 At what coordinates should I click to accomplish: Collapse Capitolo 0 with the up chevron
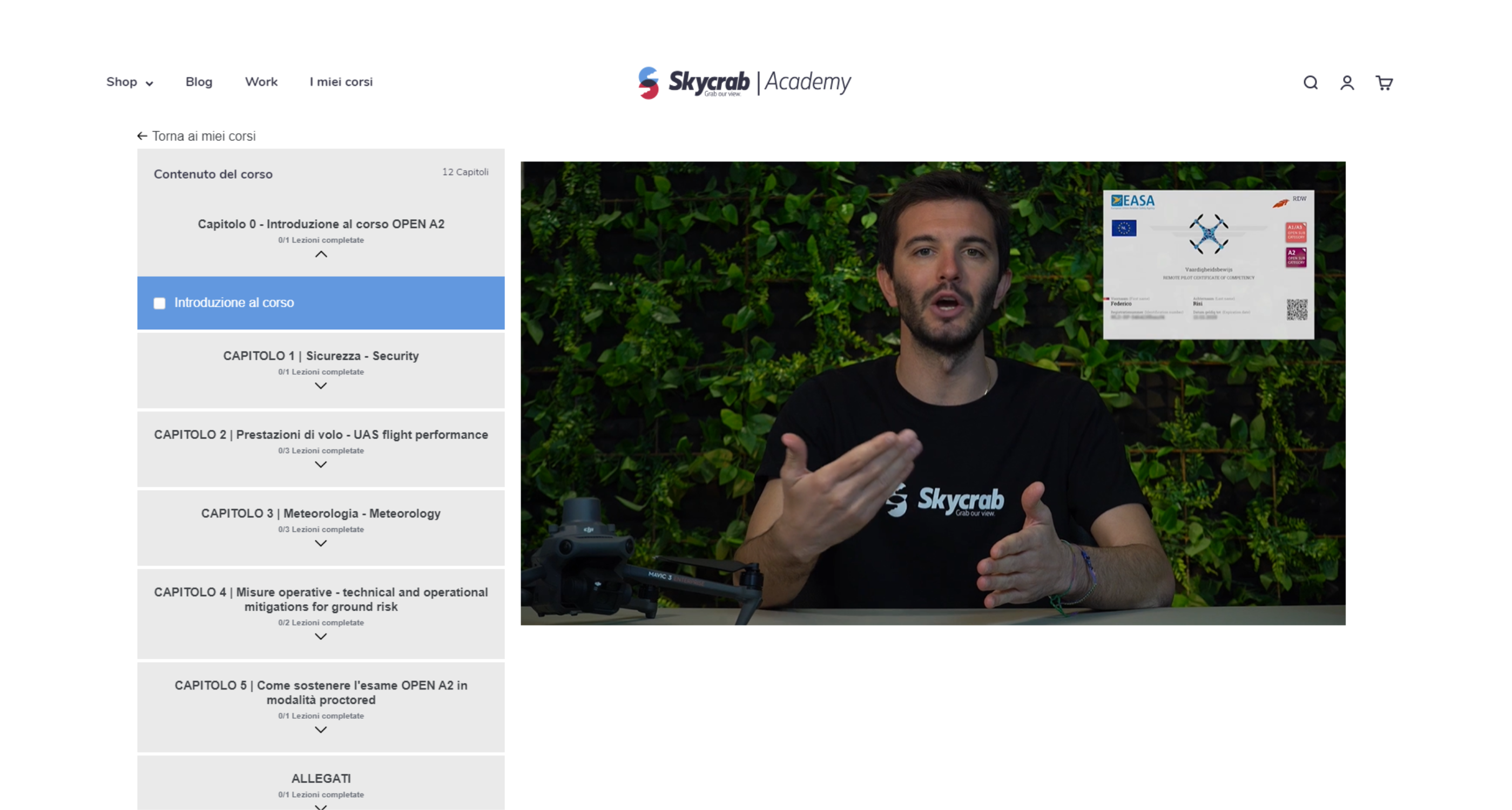[320, 255]
